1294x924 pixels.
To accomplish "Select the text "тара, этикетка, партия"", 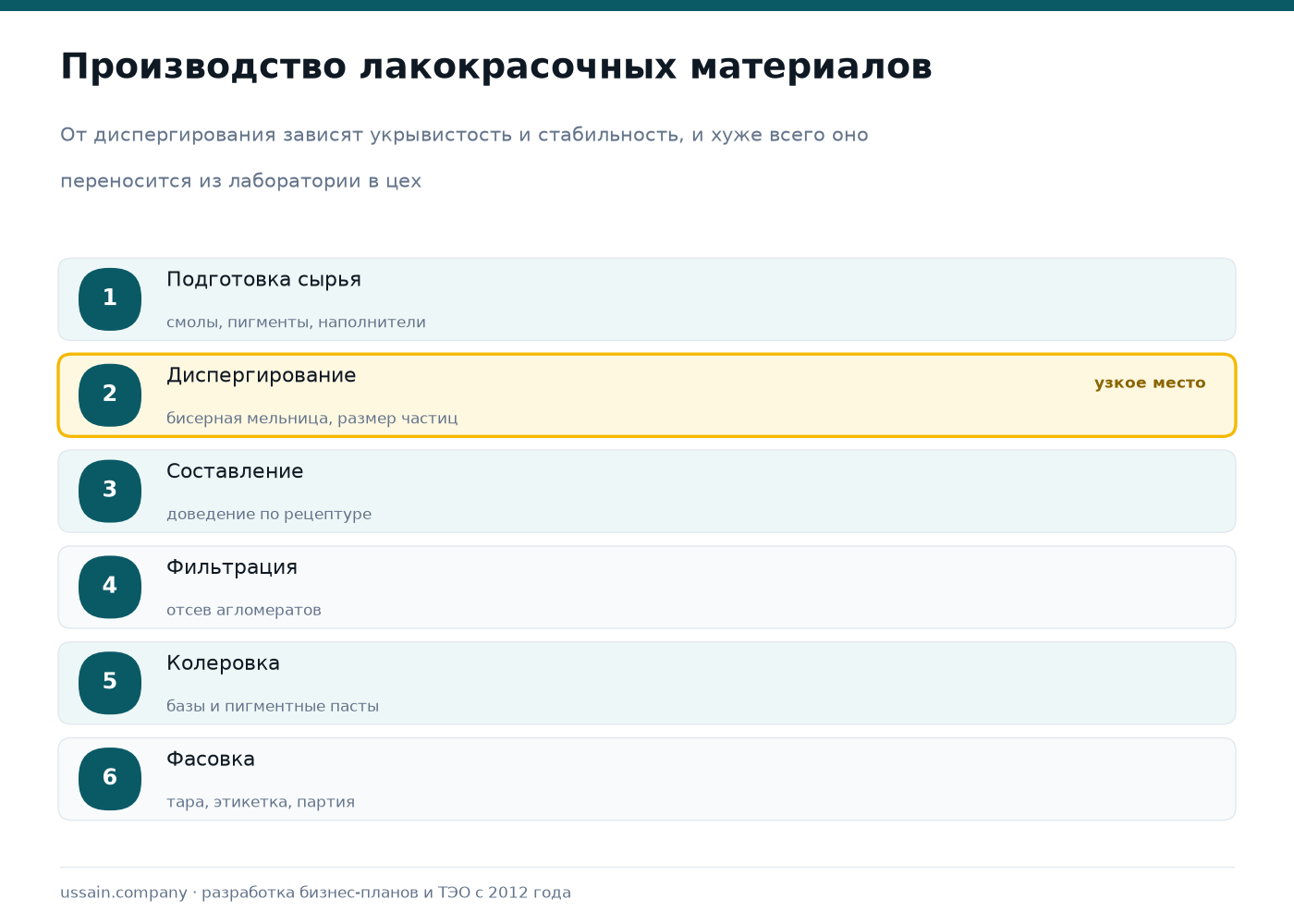I will pyautogui.click(x=261, y=802).
